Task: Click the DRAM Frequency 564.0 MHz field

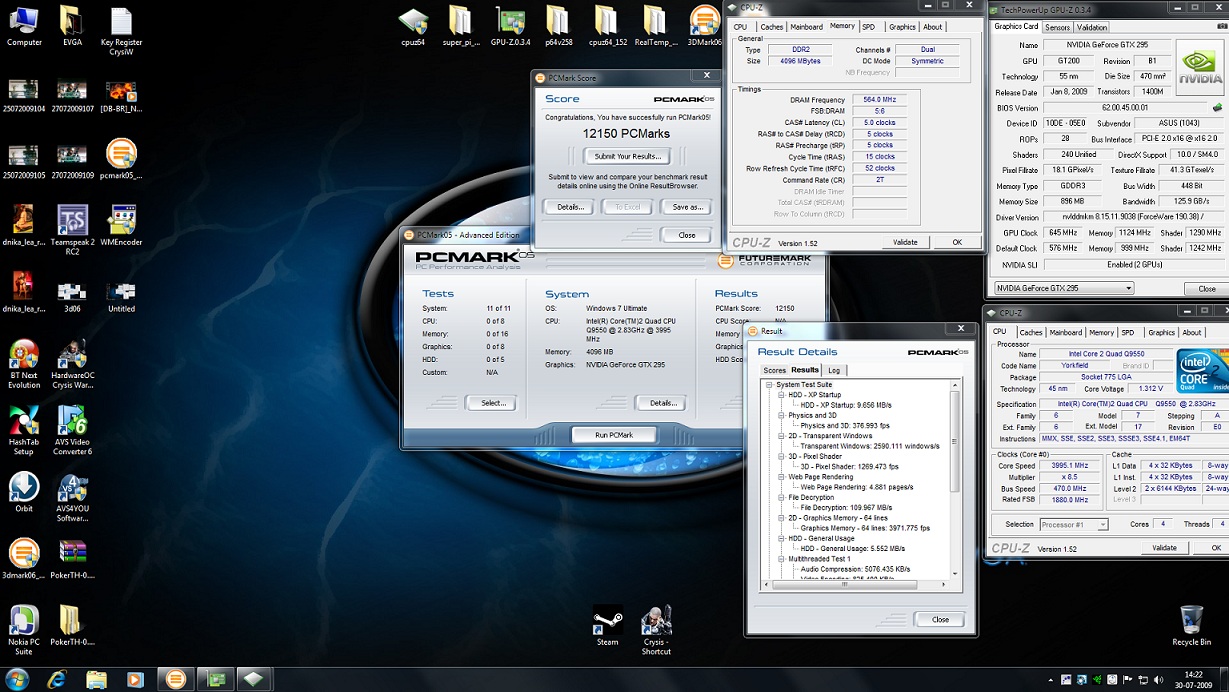Action: tap(879, 100)
